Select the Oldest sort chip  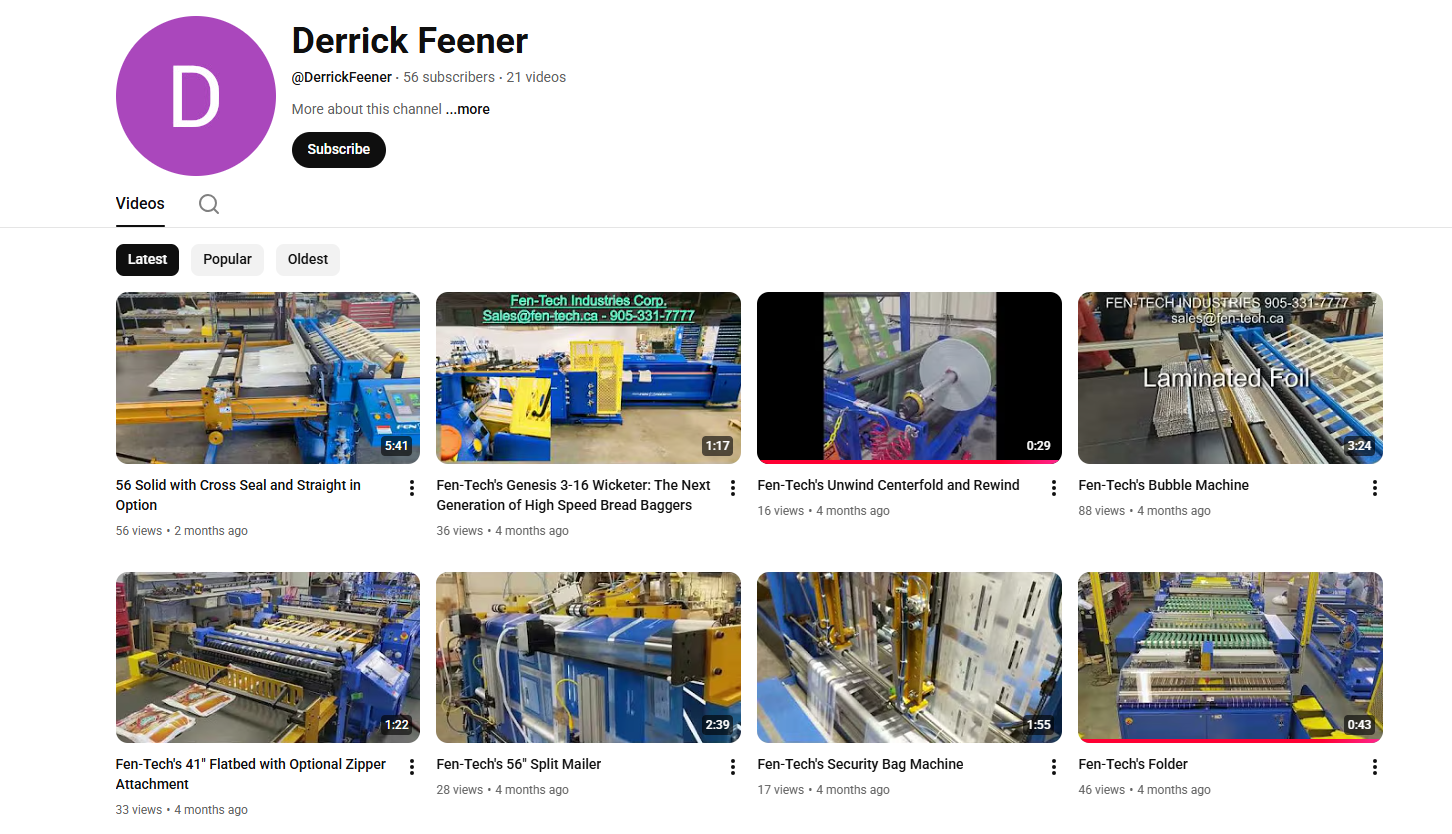tap(308, 260)
